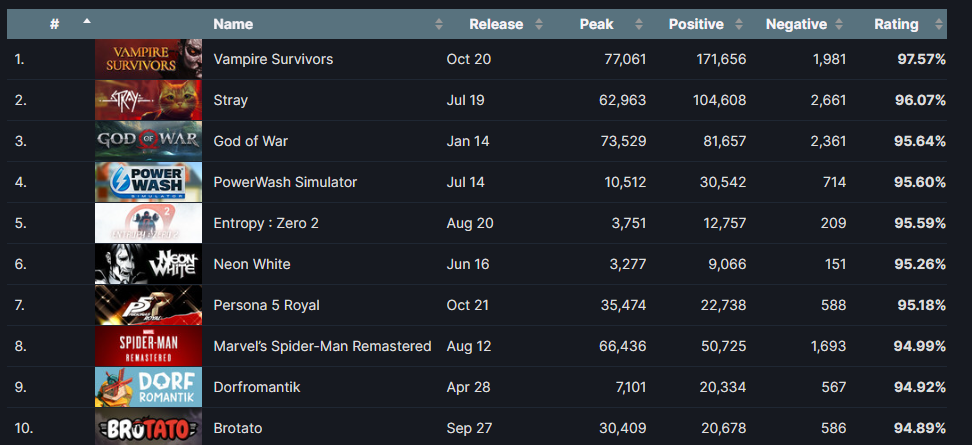Open the Vampire Survivors thumbnail image

[148, 59]
